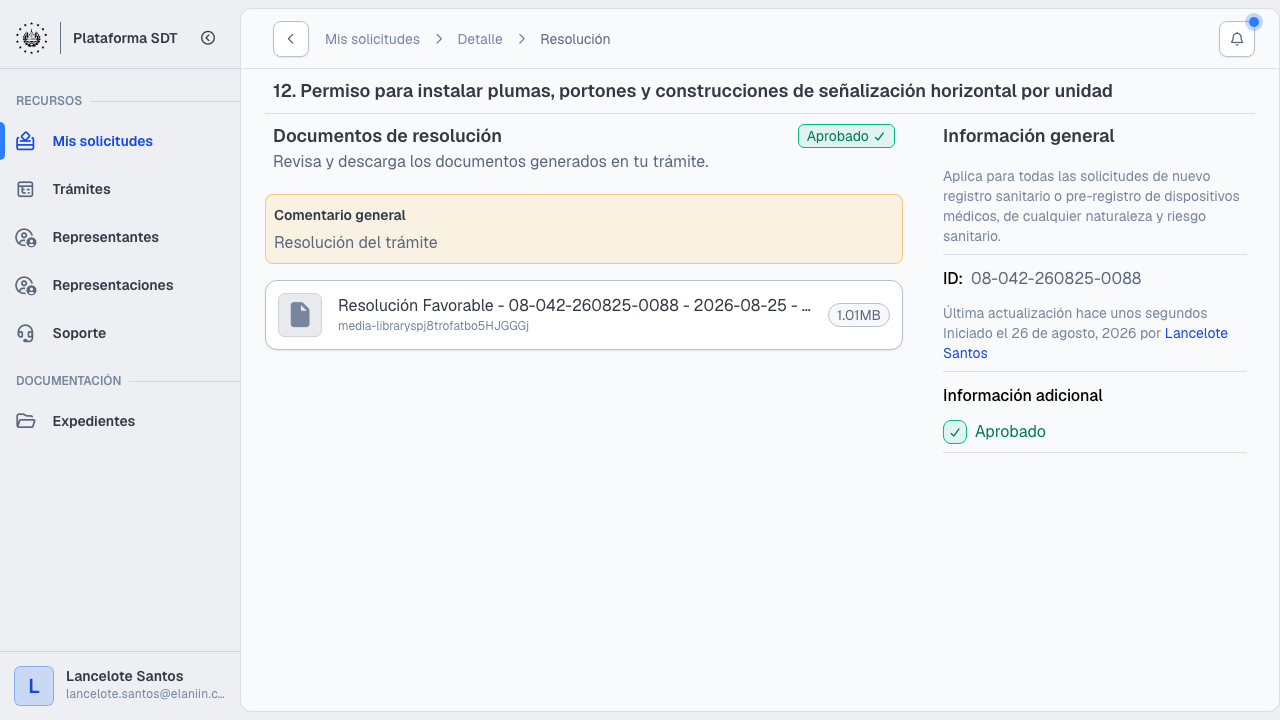1280x720 pixels.
Task: Click the green check icon beside Aprobado
Action: (955, 432)
